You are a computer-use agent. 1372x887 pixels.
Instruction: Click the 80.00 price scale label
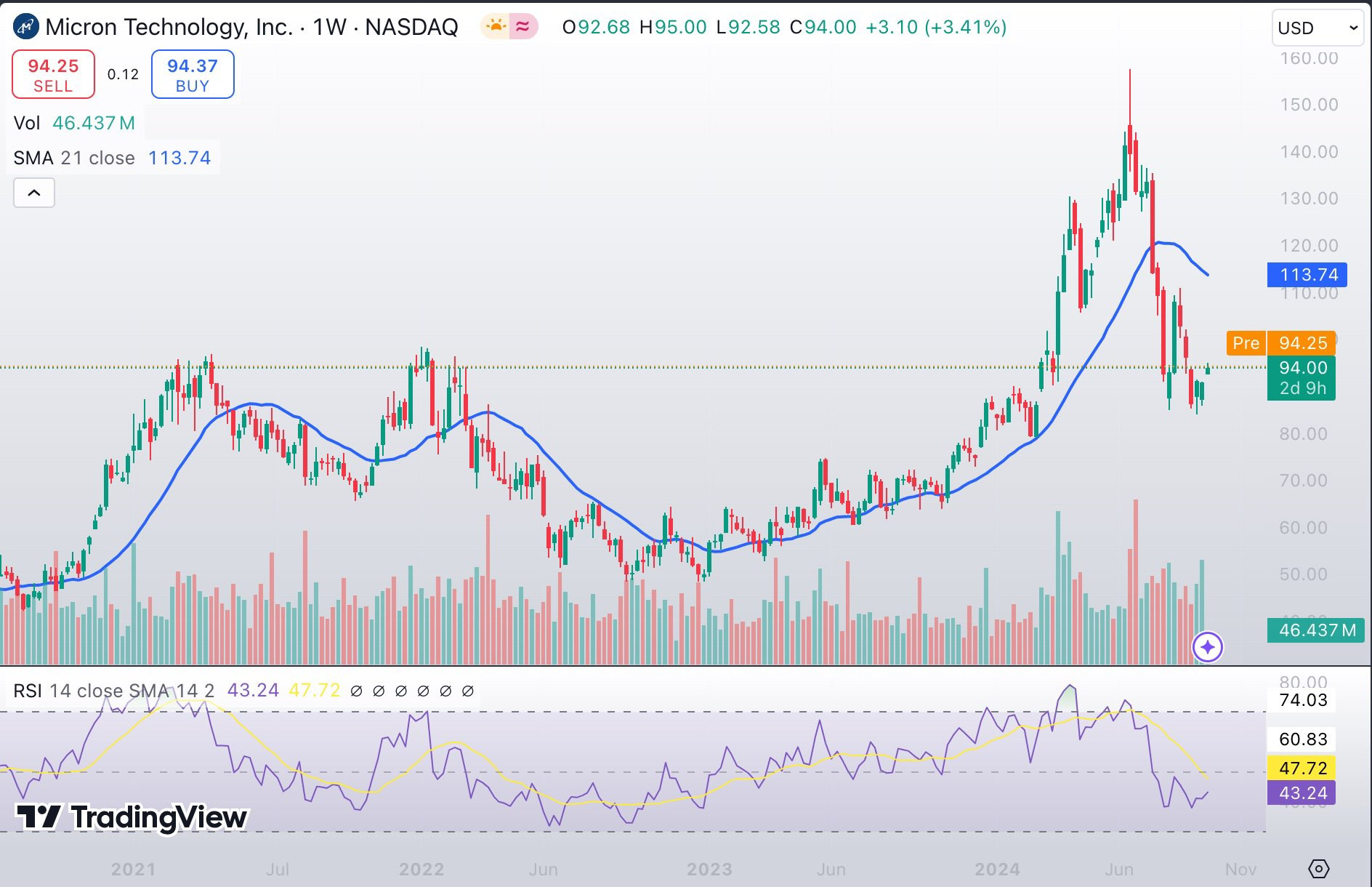pyautogui.click(x=1304, y=434)
